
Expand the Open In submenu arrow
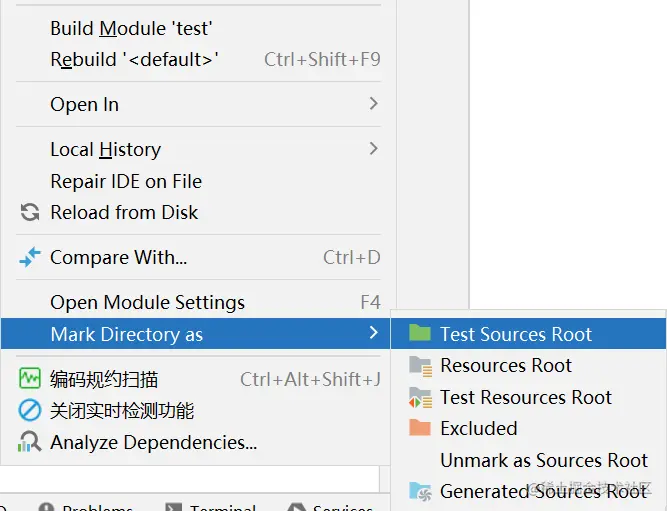(373, 104)
